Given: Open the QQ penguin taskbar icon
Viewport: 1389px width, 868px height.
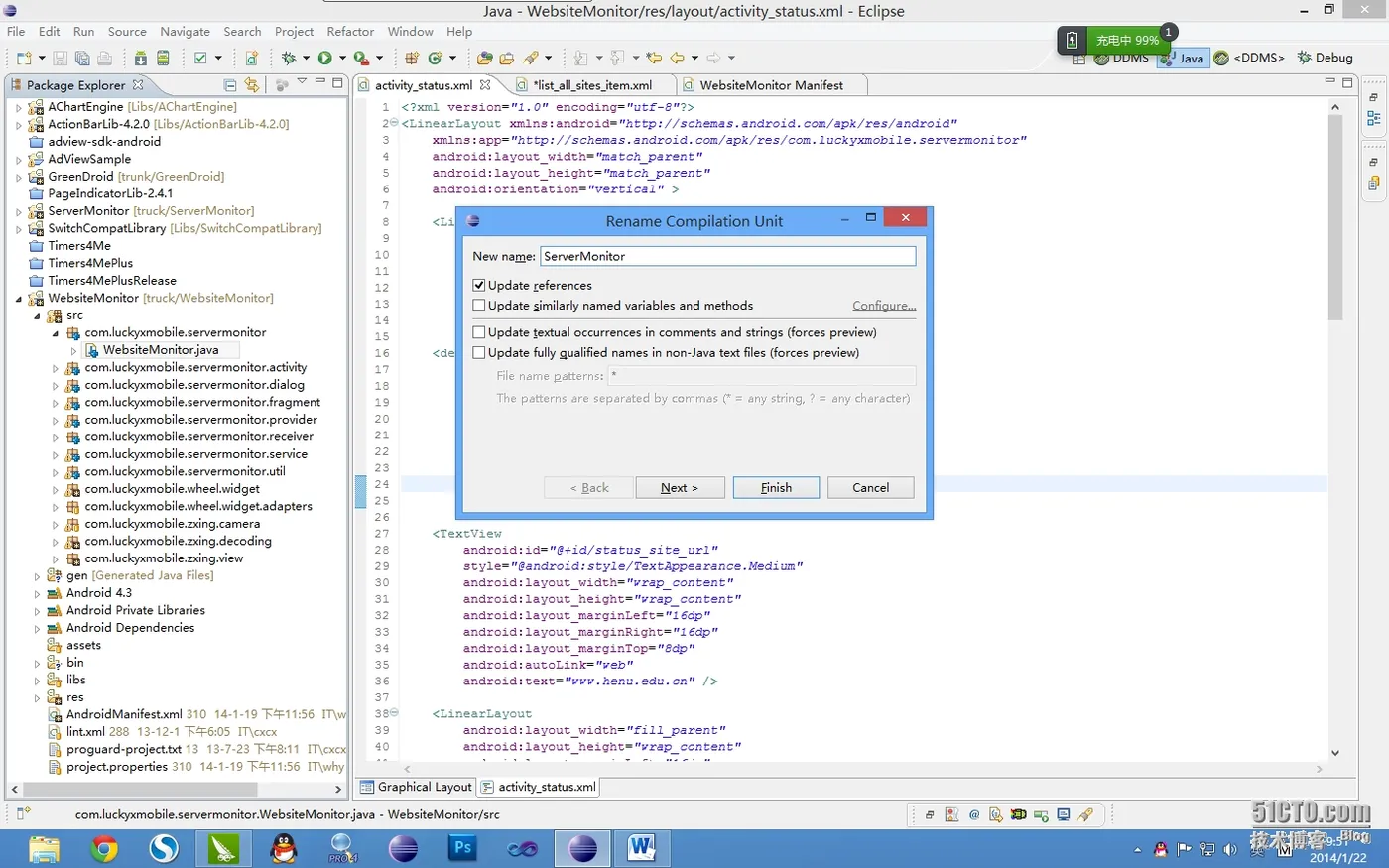Looking at the screenshot, I should 284,848.
